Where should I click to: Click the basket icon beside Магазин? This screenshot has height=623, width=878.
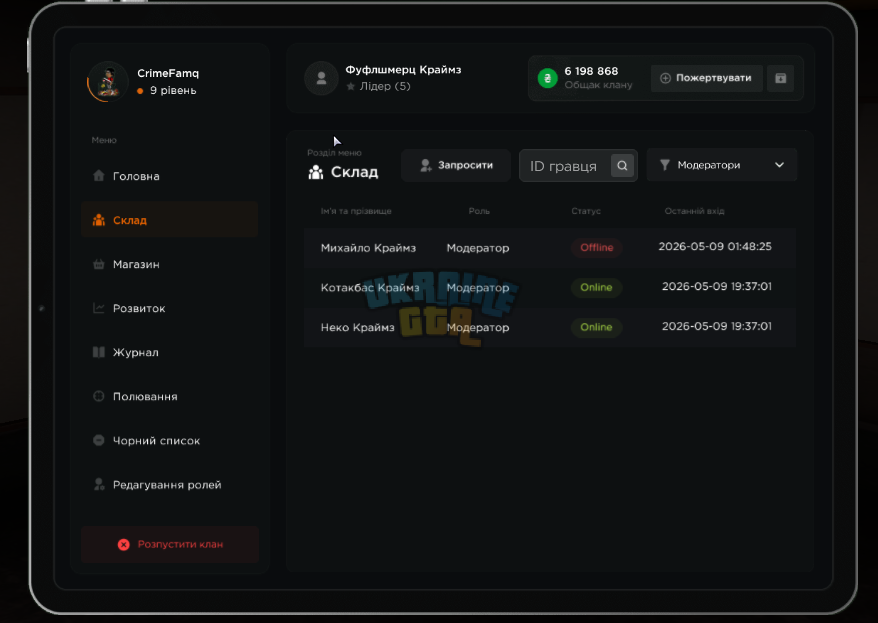[99, 264]
